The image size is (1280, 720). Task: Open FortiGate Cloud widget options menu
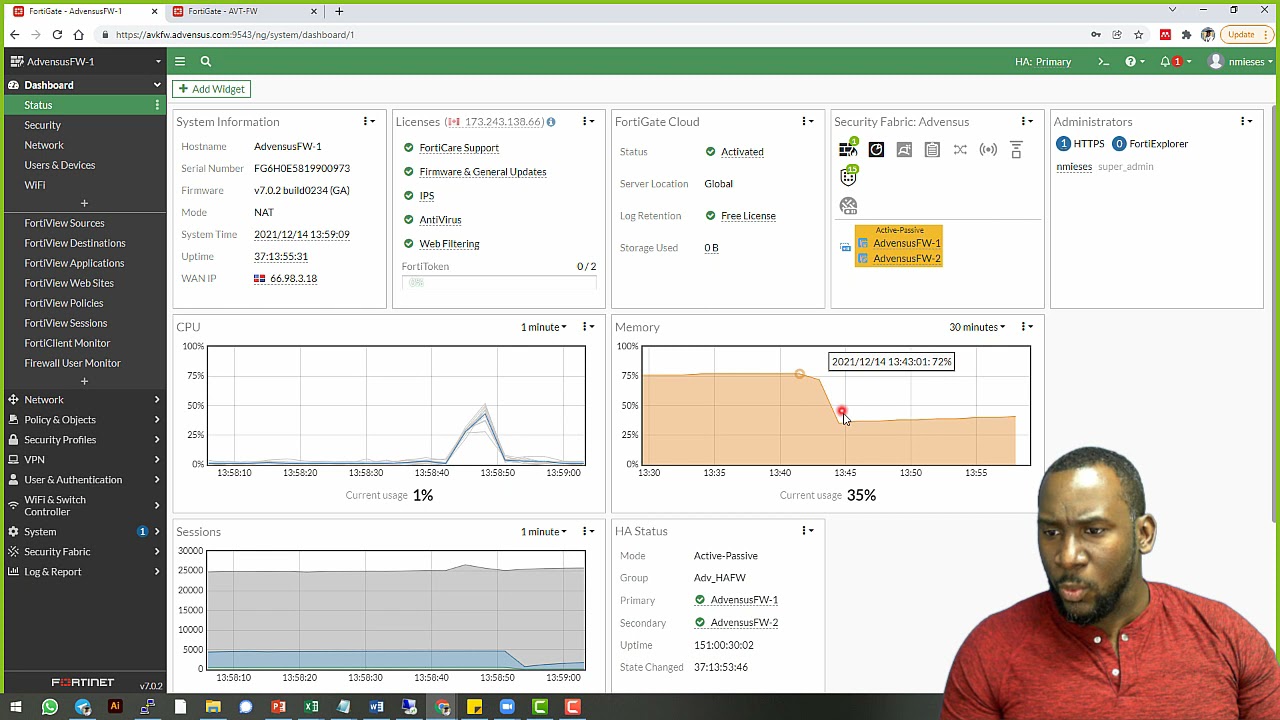807,122
